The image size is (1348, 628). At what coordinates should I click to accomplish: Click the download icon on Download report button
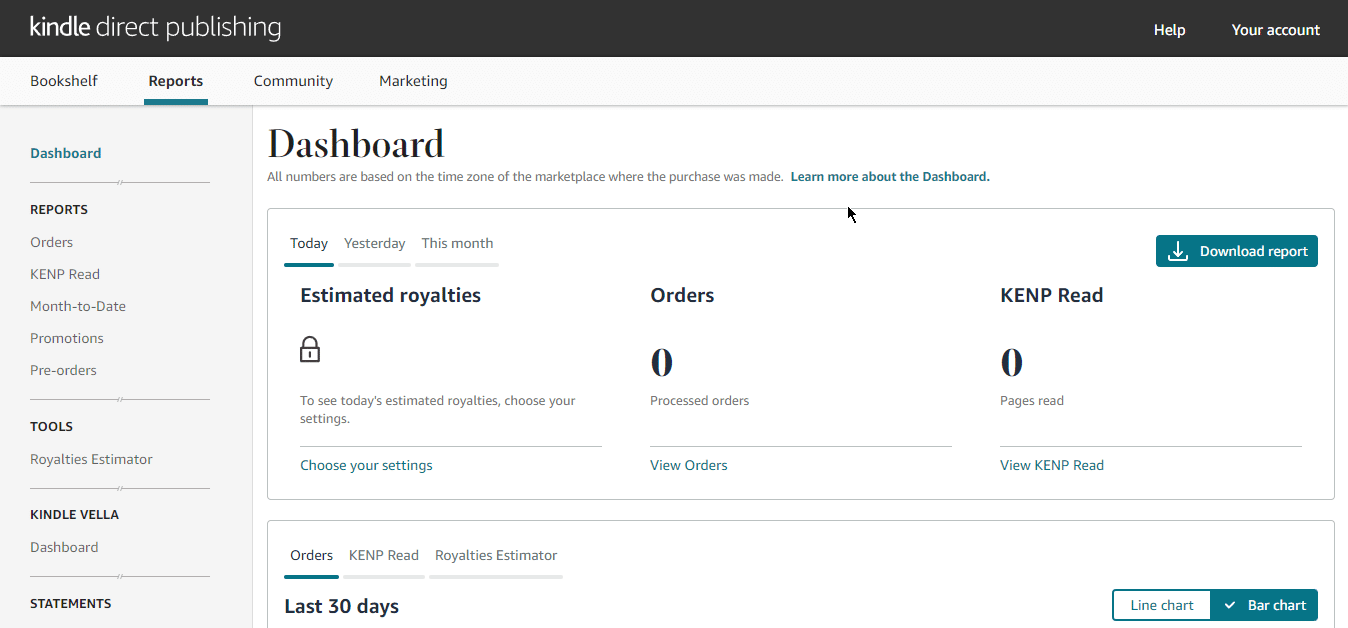click(x=1180, y=251)
